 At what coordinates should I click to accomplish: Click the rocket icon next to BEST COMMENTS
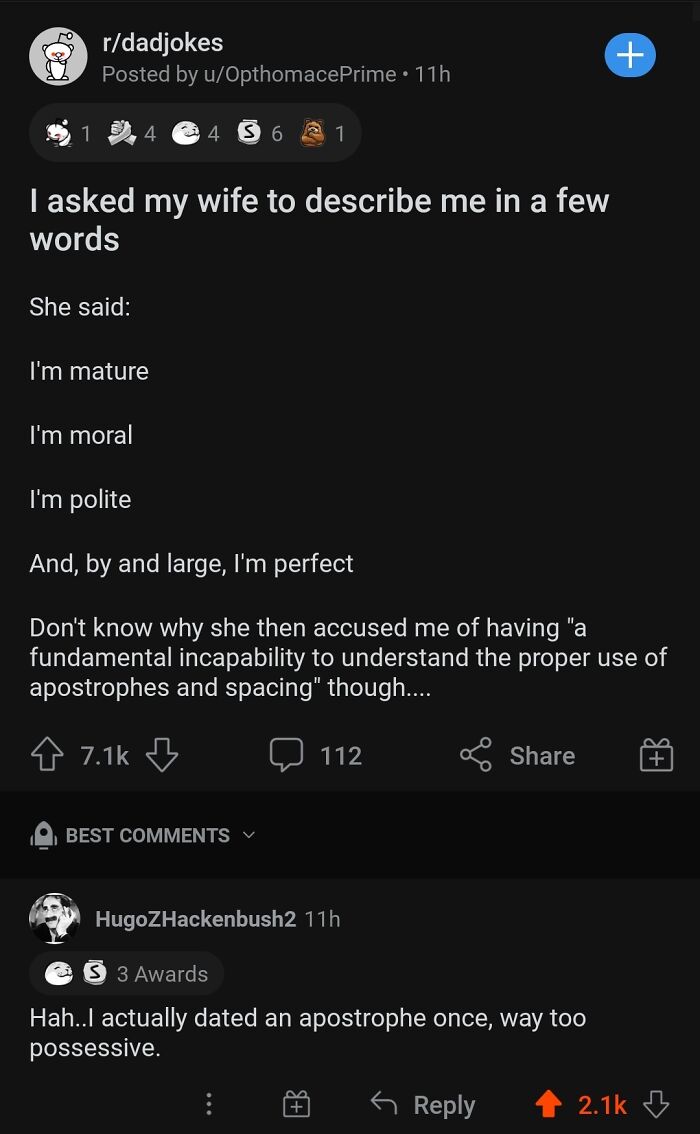41,835
